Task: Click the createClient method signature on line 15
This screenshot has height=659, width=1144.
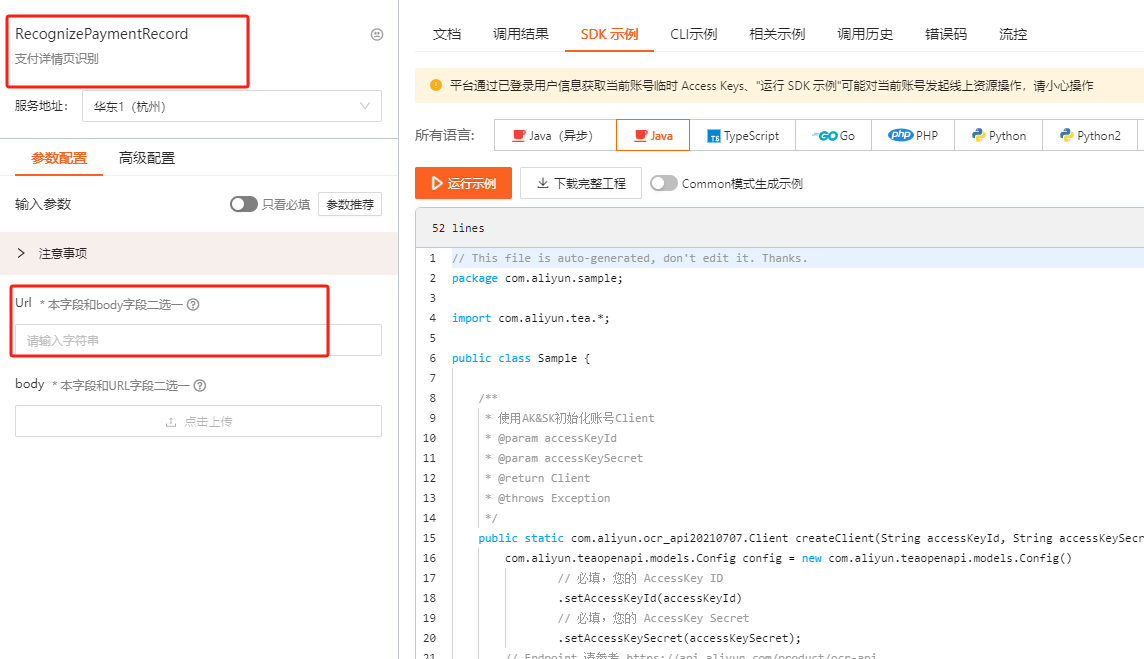Action: coord(811,538)
